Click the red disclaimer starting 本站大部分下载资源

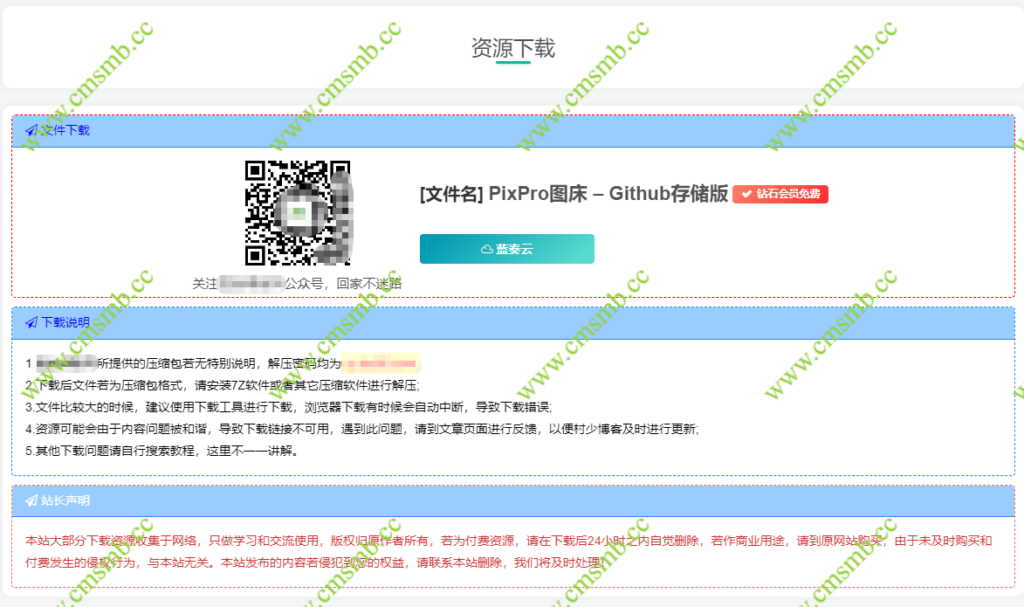coord(509,551)
